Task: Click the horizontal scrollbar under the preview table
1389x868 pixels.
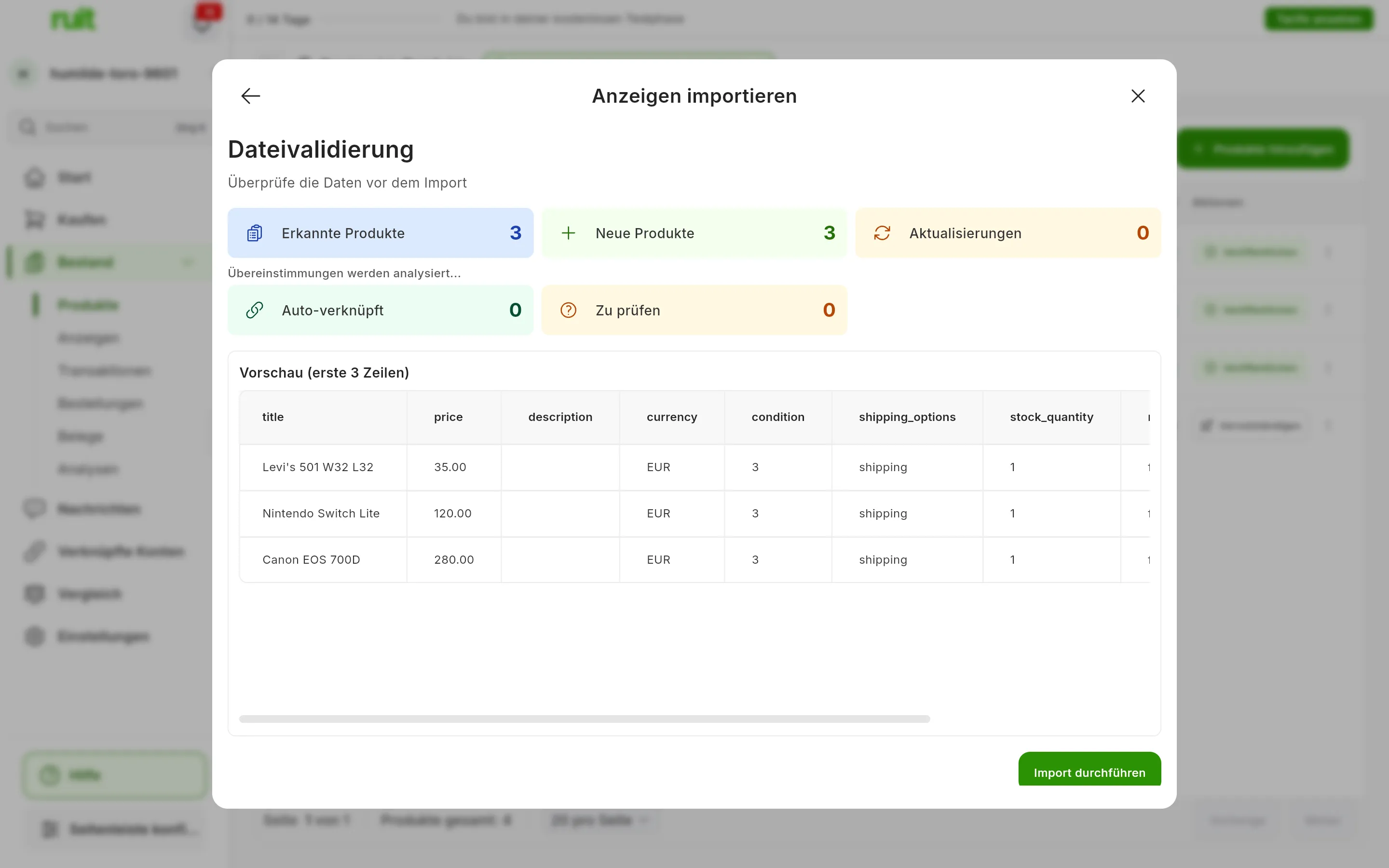Action: click(585, 719)
